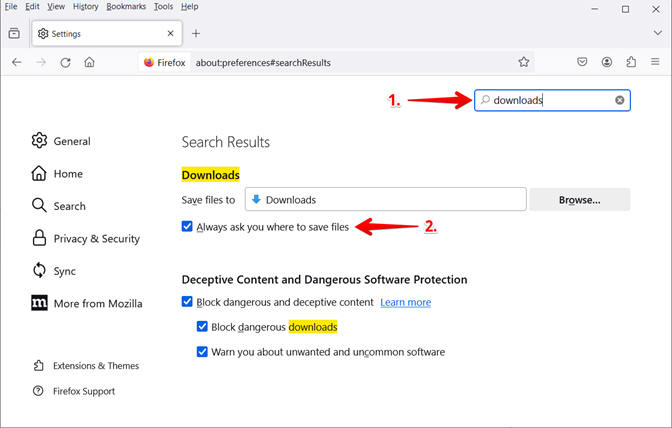Viewport: 672px width, 428px height.
Task: Open the Bookmarks menu
Action: click(x=126, y=7)
